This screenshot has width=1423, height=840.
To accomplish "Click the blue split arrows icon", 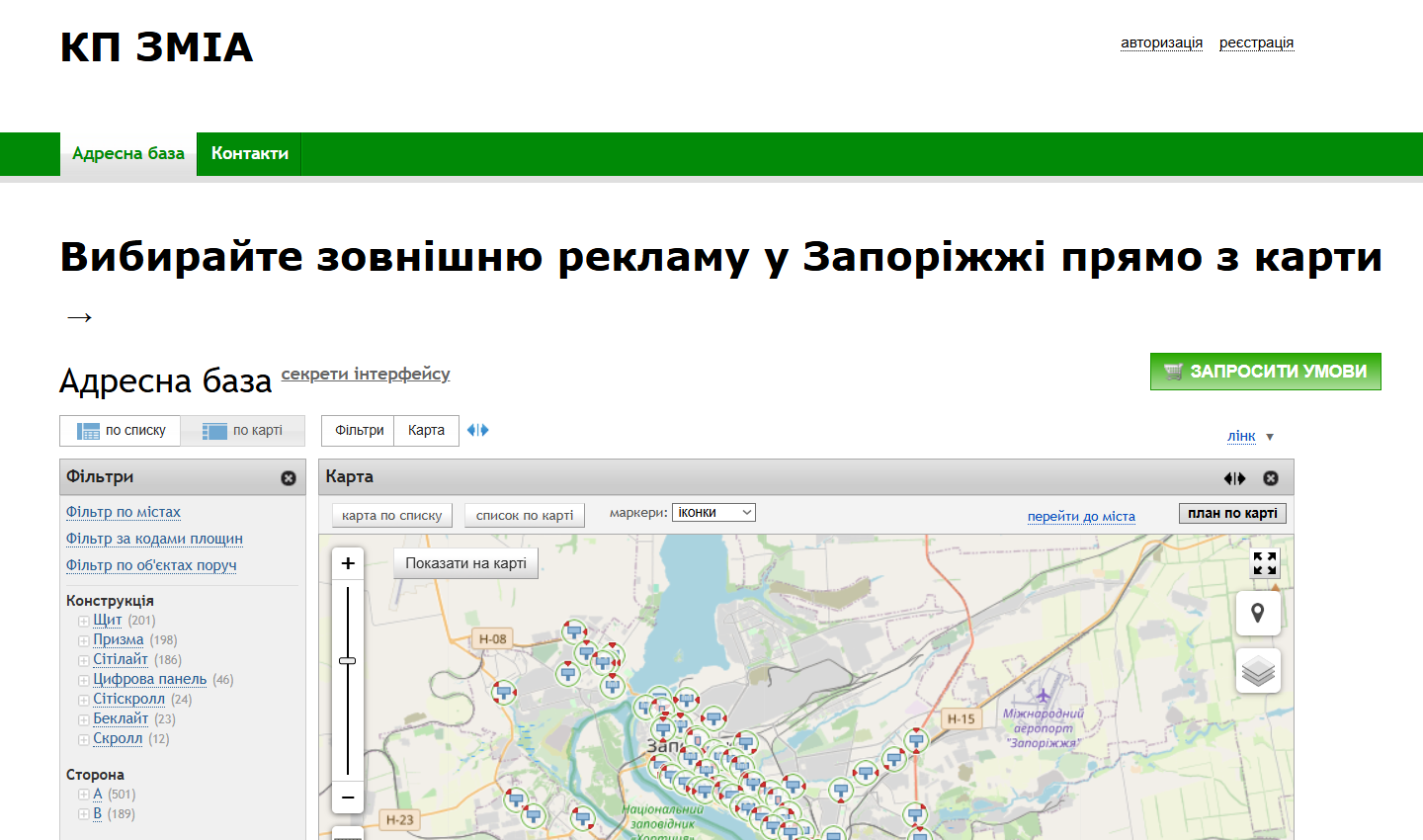I will click(478, 430).
